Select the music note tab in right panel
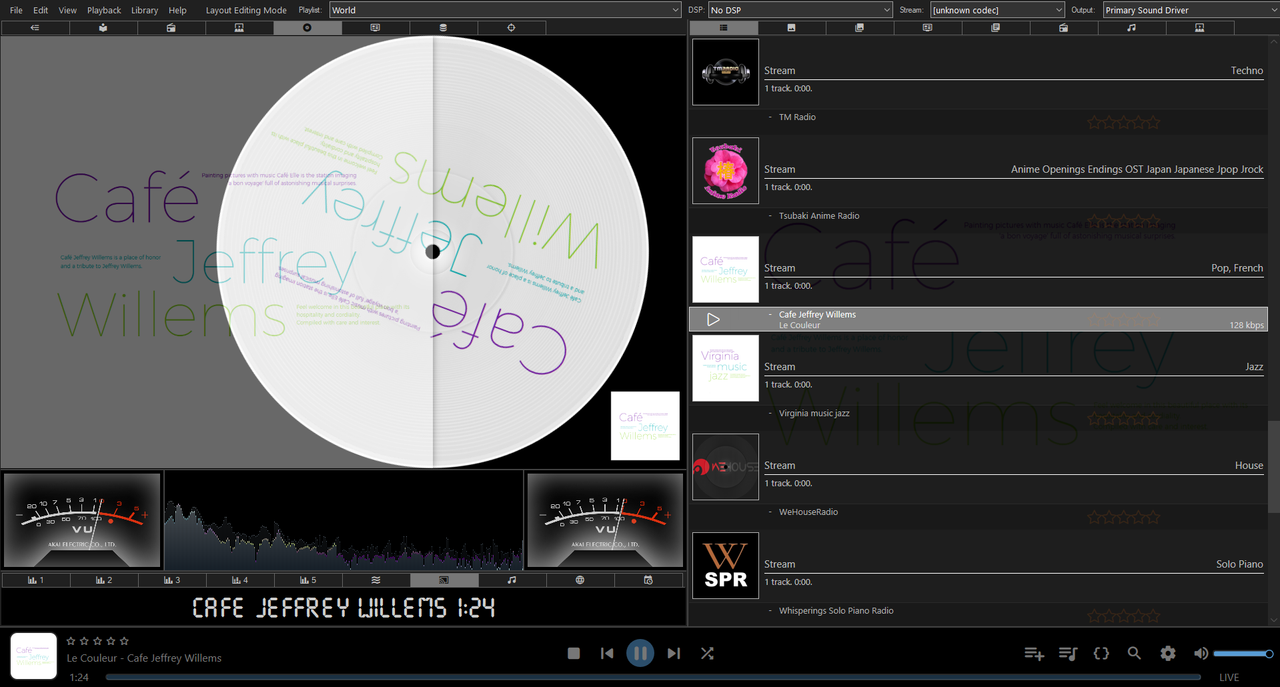 pyautogui.click(x=1131, y=28)
